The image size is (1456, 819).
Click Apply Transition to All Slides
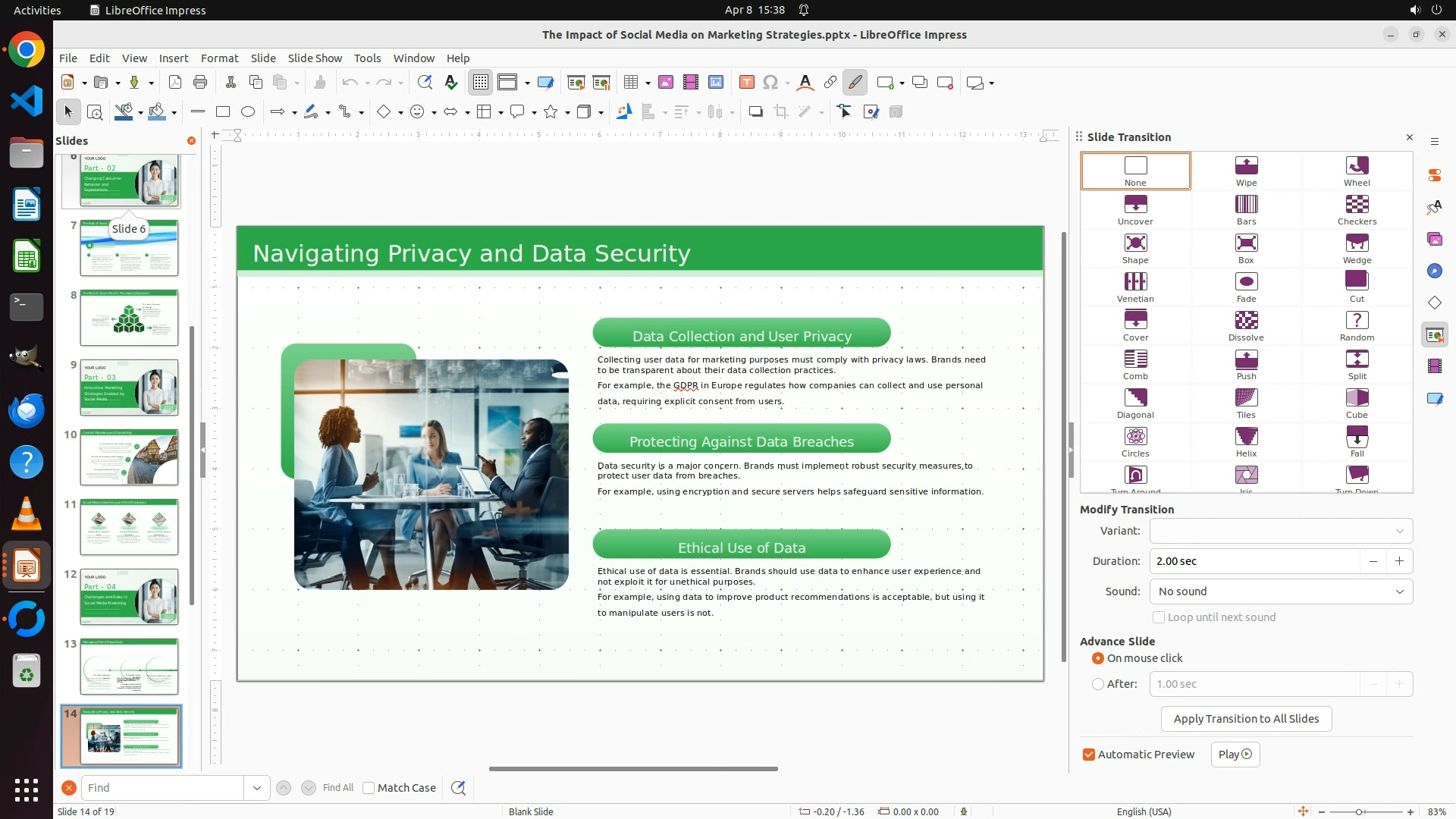1246,719
